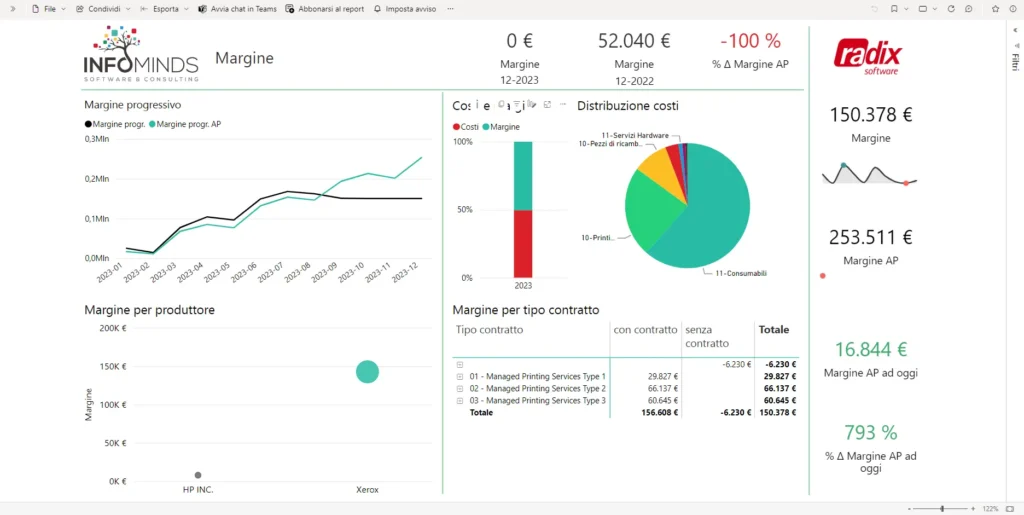The width and height of the screenshot is (1024, 515).
Task: Click the focus mode icon on Costi visual
Action: click(x=547, y=104)
